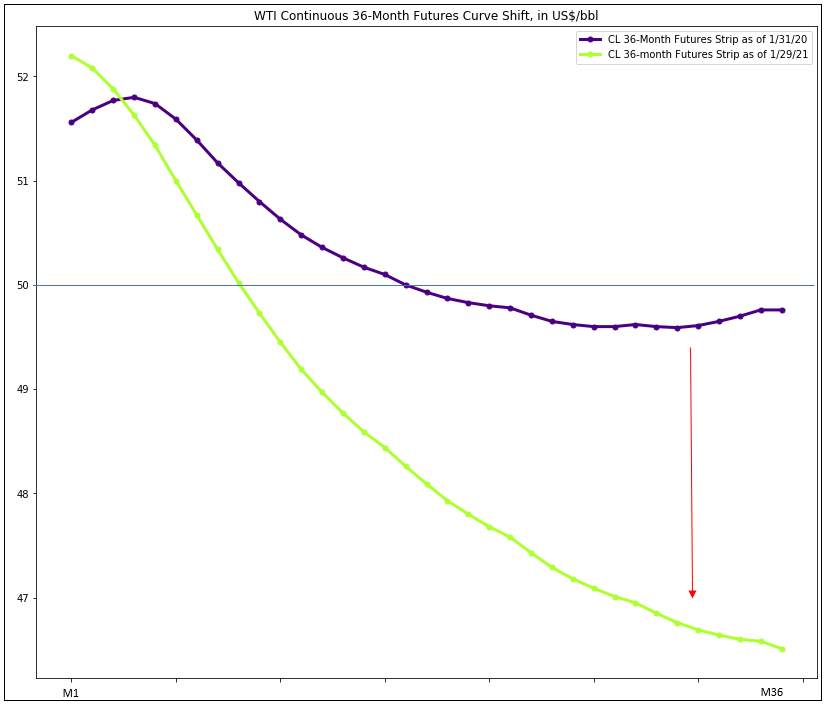Click the y-axis label 47
This screenshot has width=828, height=707.
[23, 599]
